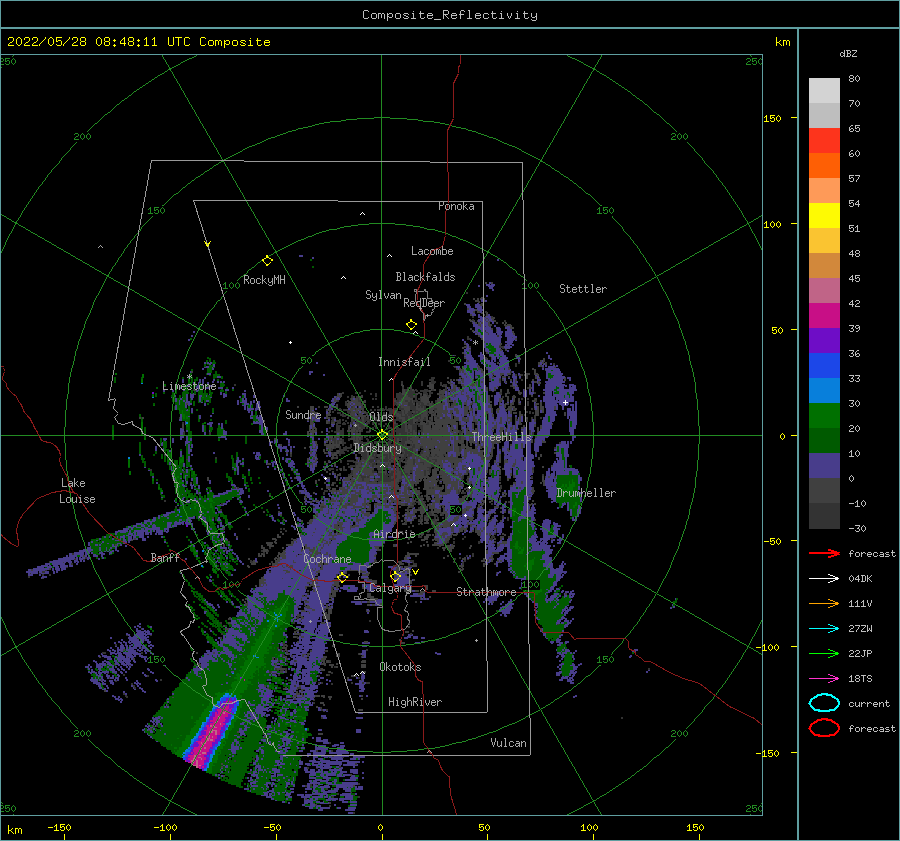Click the green 22JP arrow icon
The width and height of the screenshot is (900, 841).
[824, 653]
